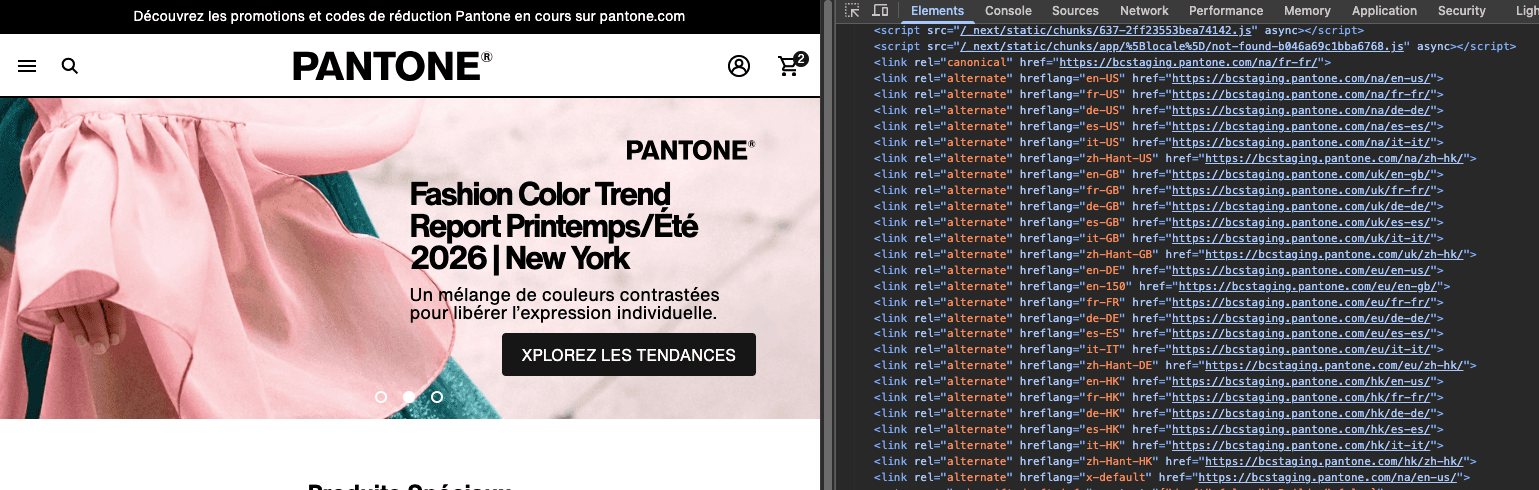
Task: Select the third carousel slide dot
Action: tap(437, 397)
